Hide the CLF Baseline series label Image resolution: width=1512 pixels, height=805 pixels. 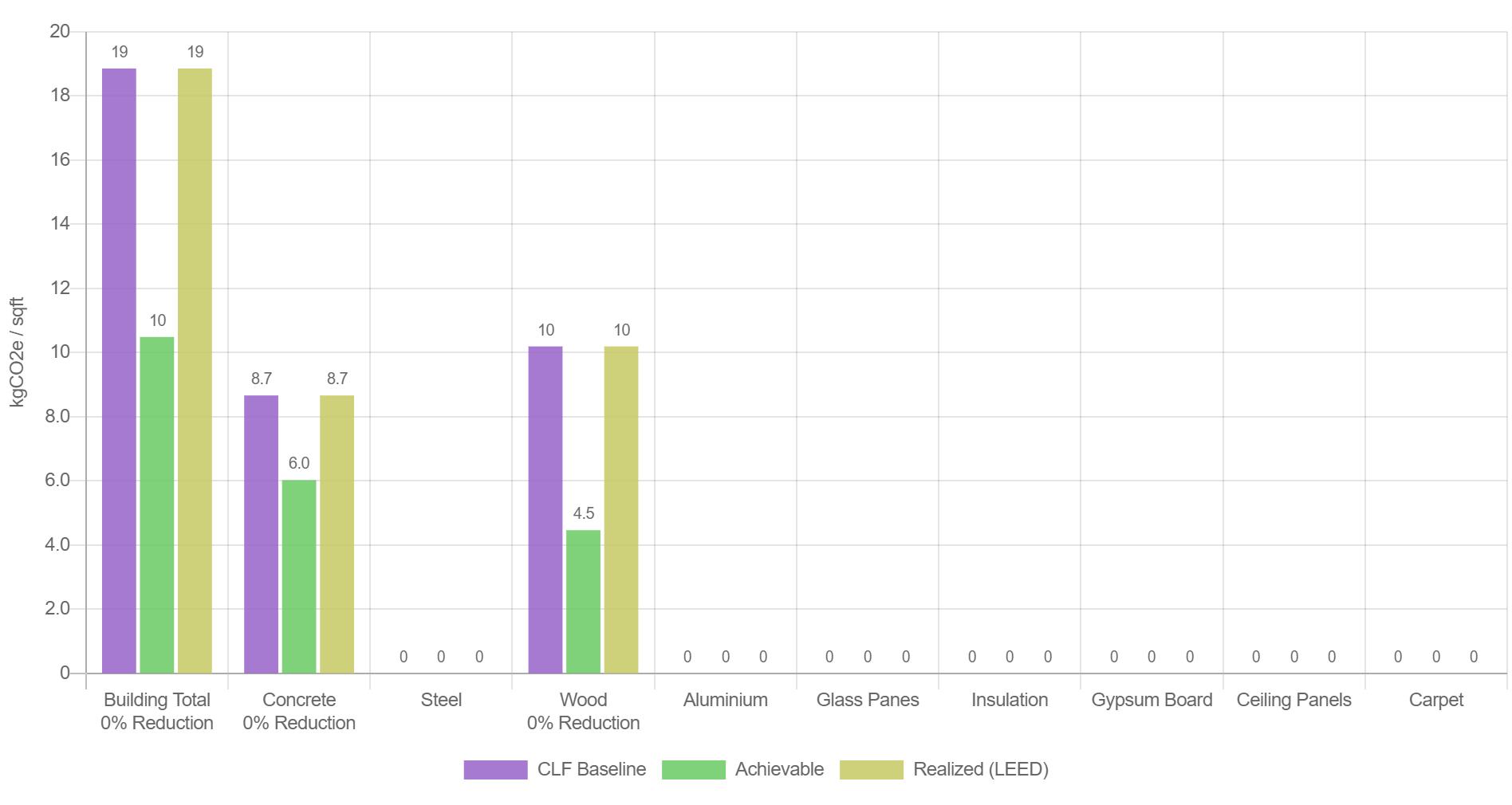click(592, 769)
